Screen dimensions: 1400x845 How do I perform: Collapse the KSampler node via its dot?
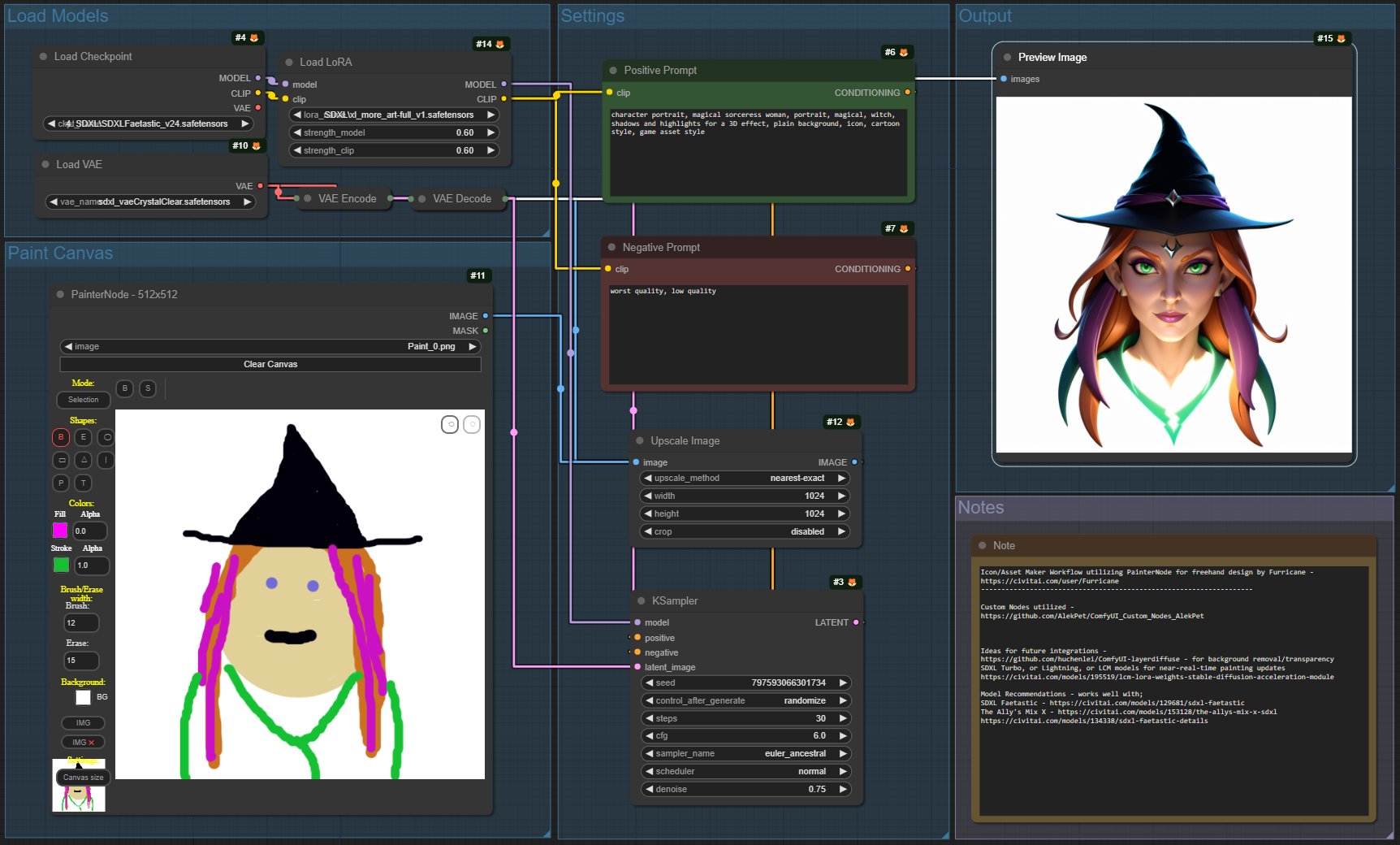click(641, 600)
